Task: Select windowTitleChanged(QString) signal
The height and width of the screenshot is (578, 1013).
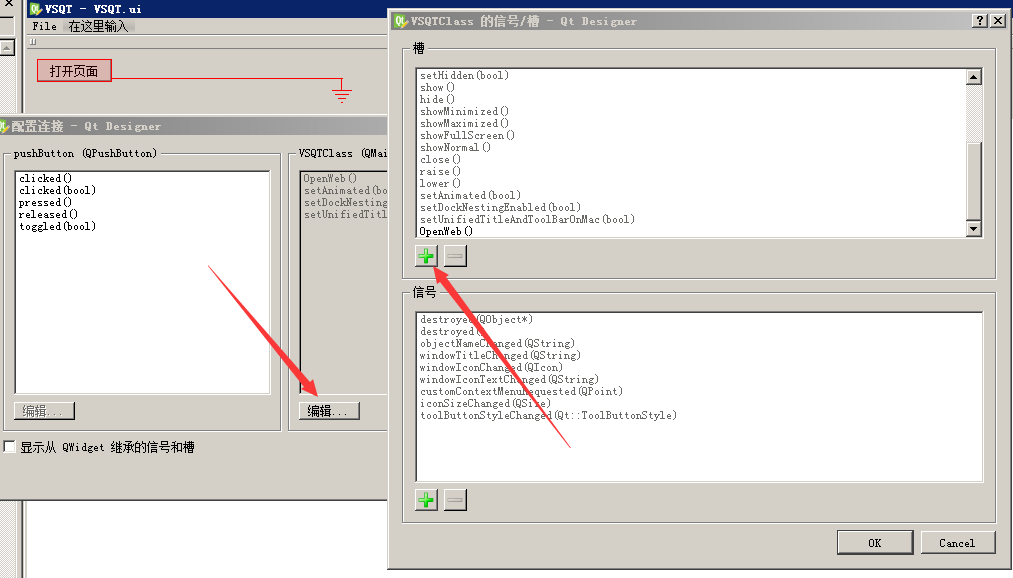Action: click(500, 356)
